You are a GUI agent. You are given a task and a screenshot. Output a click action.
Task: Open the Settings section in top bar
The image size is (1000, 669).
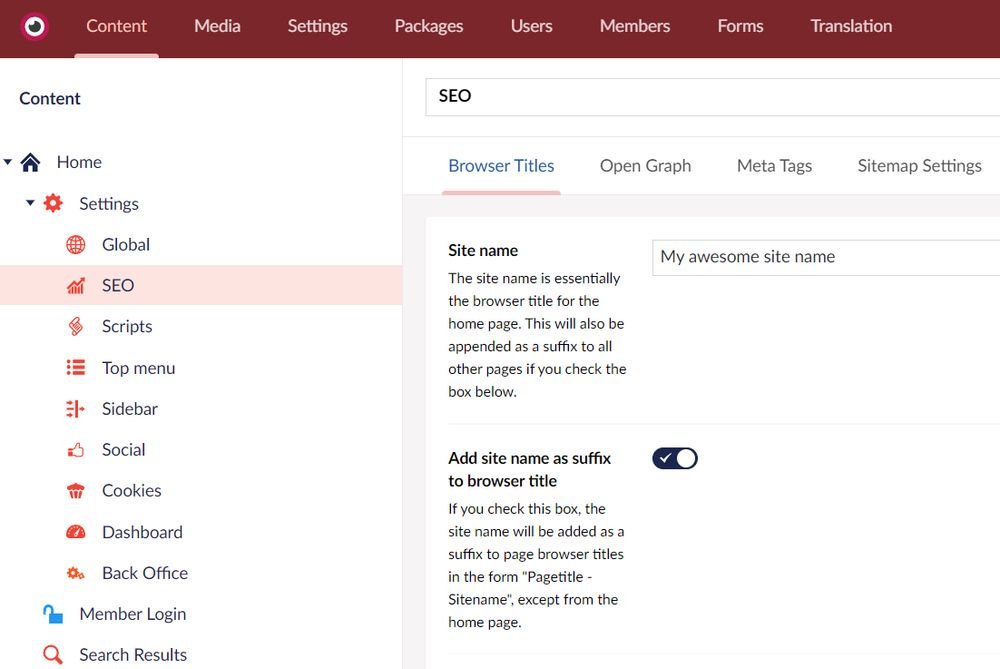317,26
